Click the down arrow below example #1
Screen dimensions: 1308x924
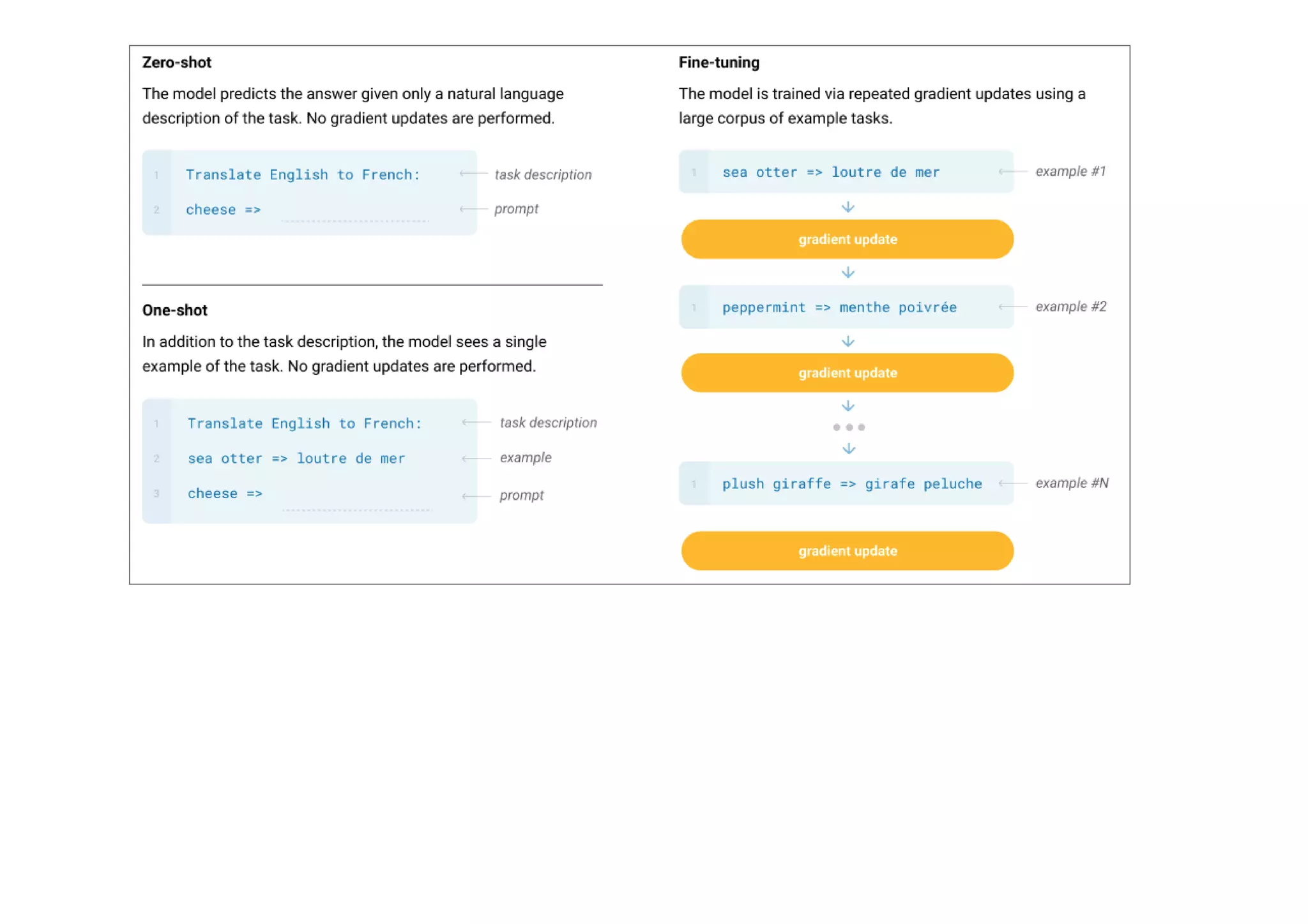coord(848,207)
